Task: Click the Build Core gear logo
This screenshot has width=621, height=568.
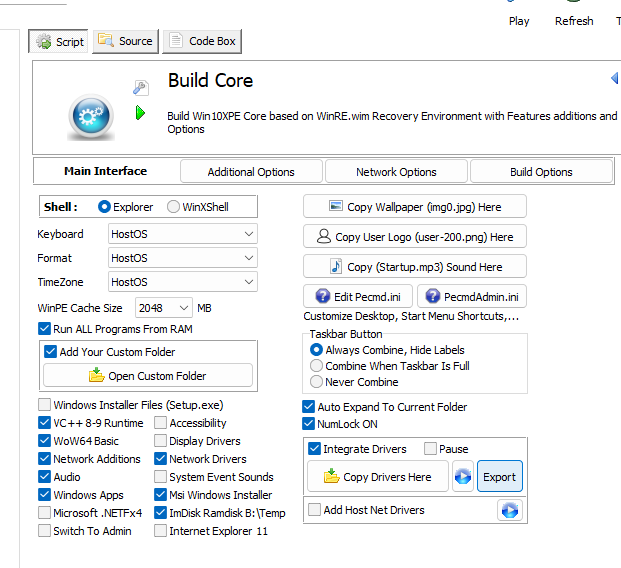Action: pos(91,117)
